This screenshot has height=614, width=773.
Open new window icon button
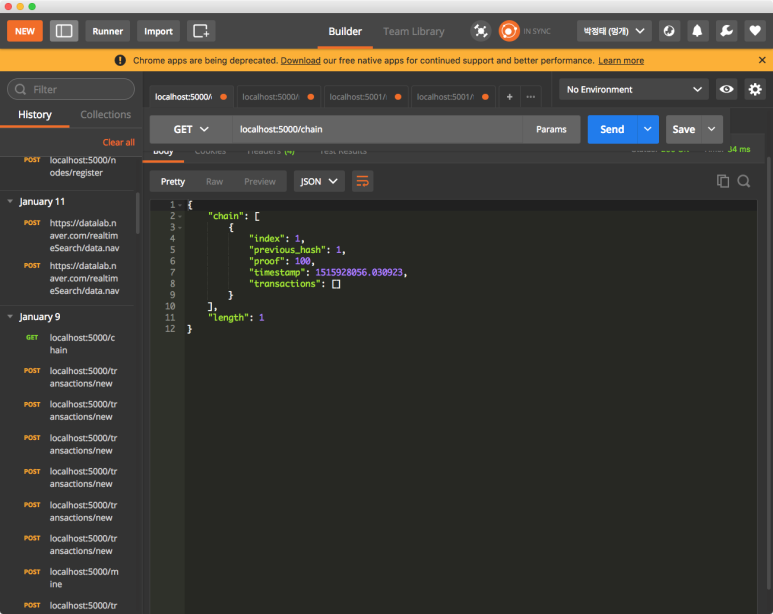pyautogui.click(x=201, y=31)
